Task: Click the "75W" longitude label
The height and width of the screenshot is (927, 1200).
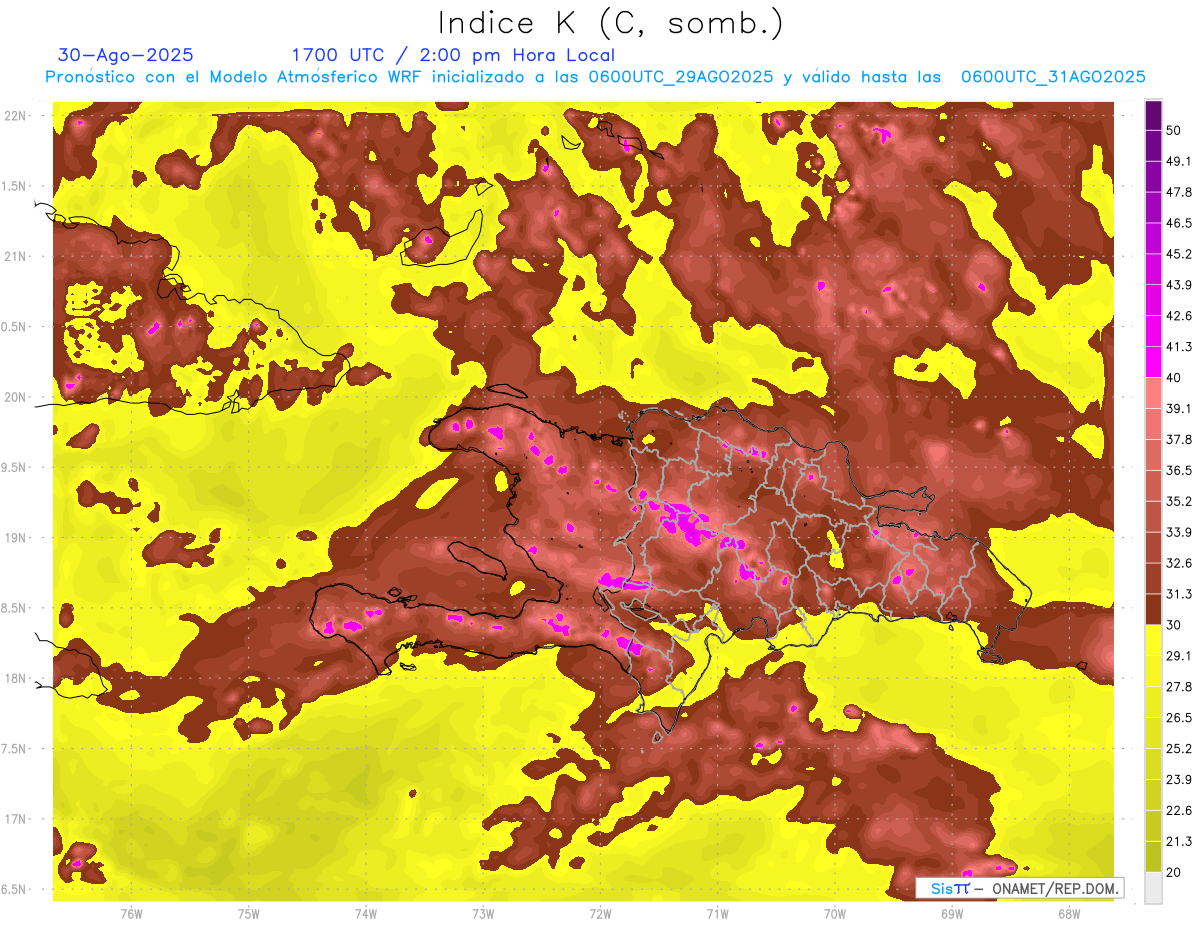Action: click(x=248, y=913)
